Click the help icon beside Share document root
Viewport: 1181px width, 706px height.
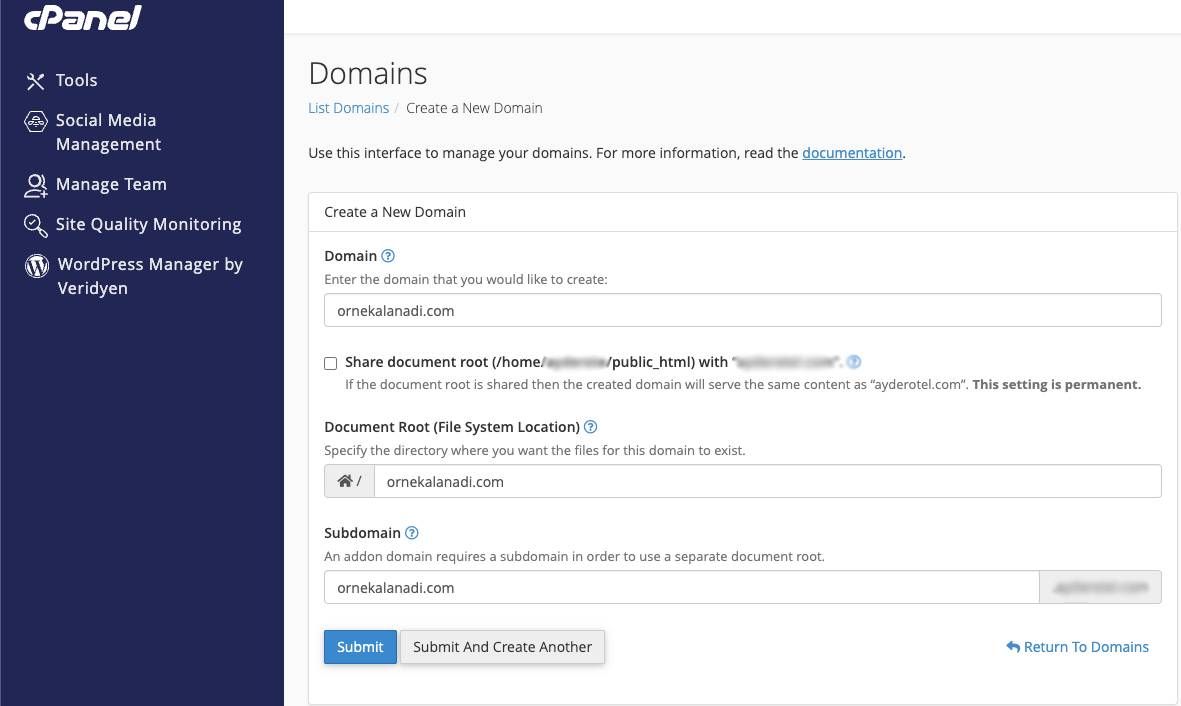[853, 362]
